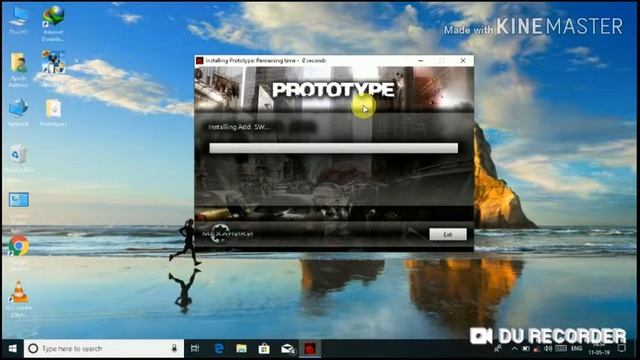Click the taskbar clock and date
This screenshot has height=360, width=640.
tap(599, 349)
